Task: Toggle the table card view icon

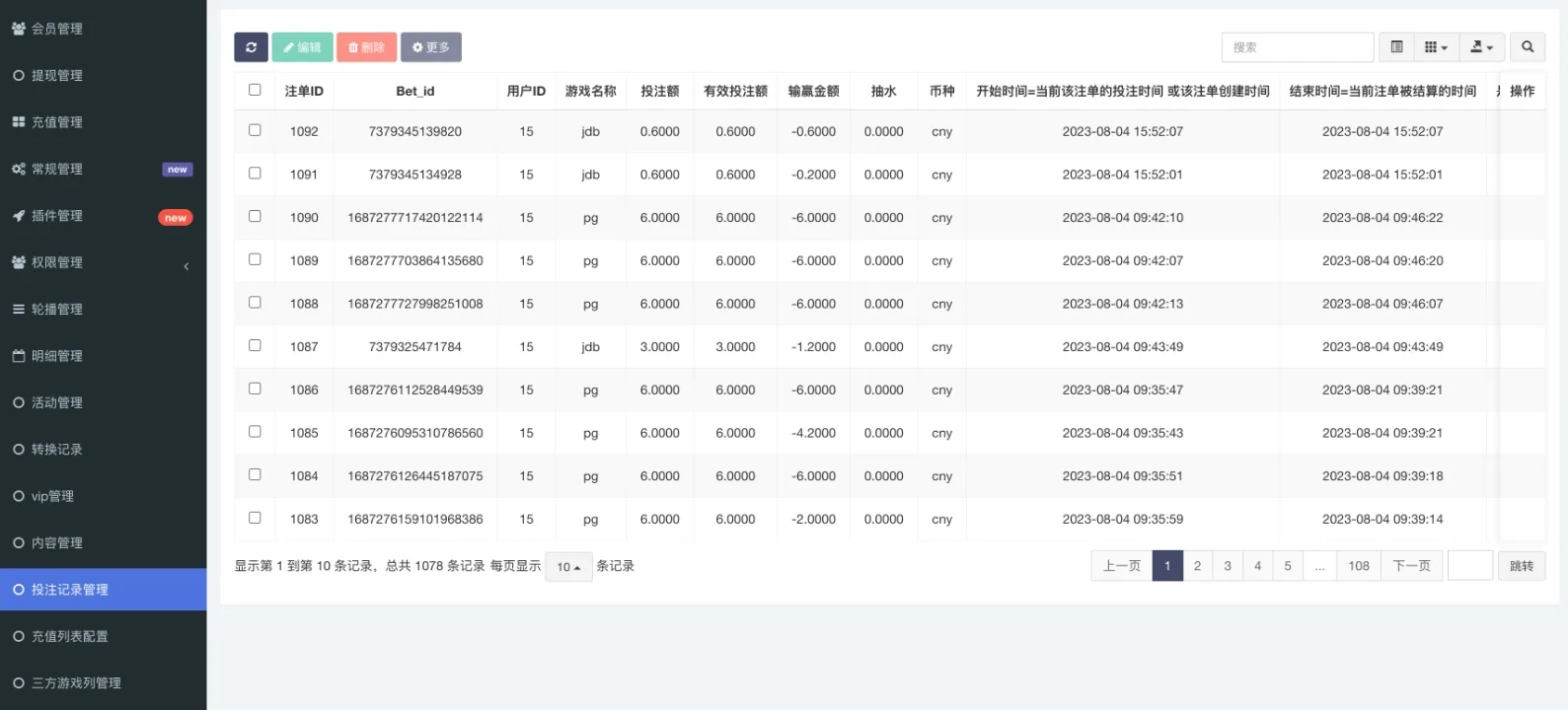Action: point(1396,47)
